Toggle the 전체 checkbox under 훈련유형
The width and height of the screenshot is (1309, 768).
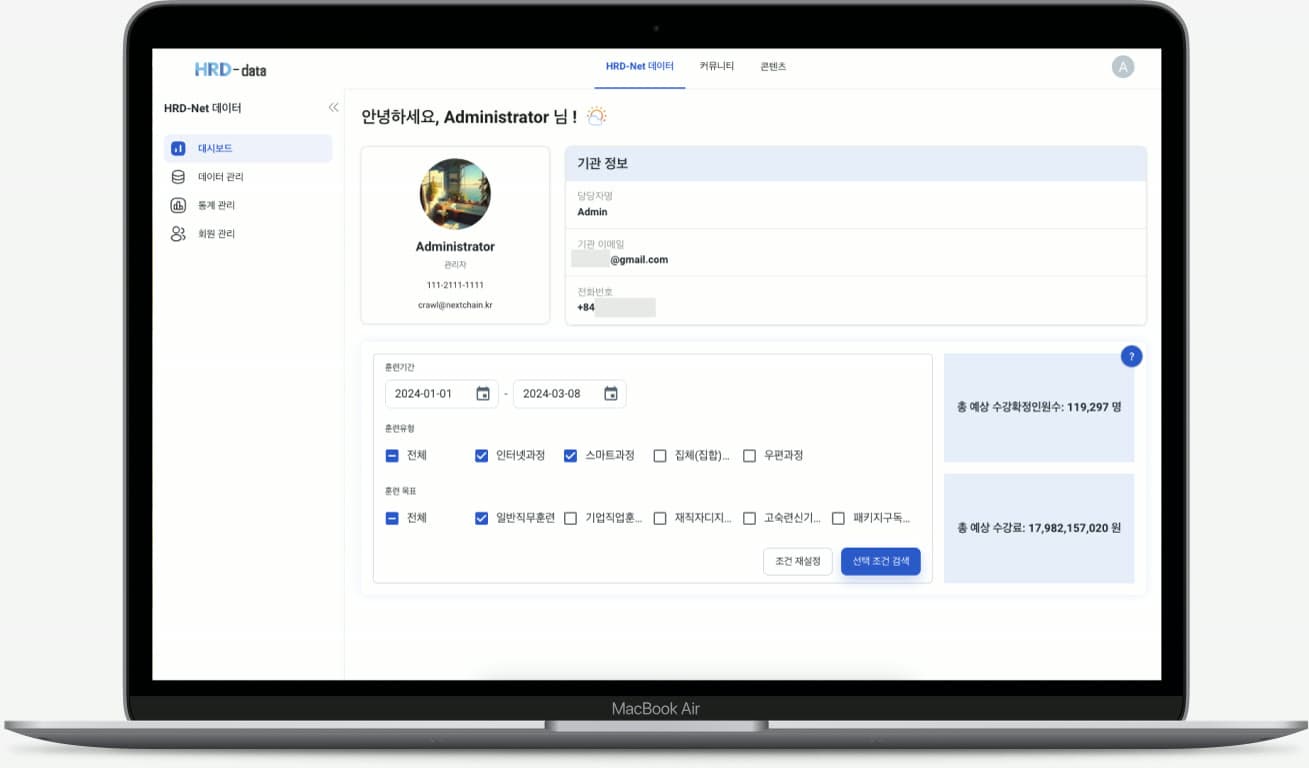(392, 456)
